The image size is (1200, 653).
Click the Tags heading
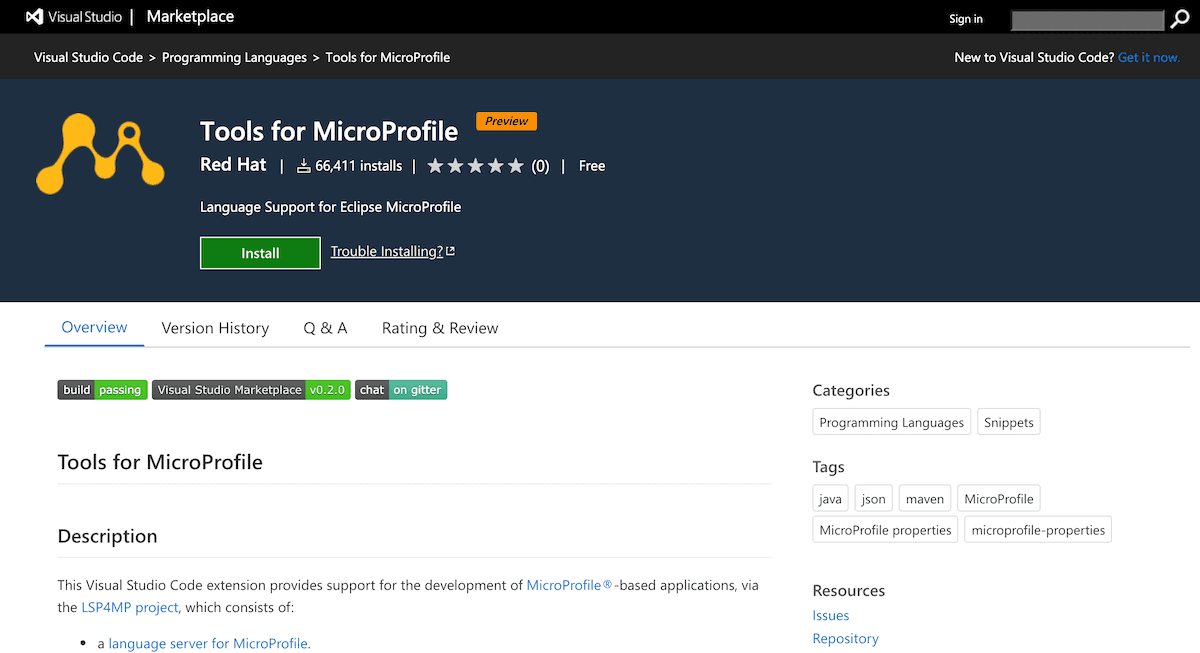pyautogui.click(x=829, y=466)
